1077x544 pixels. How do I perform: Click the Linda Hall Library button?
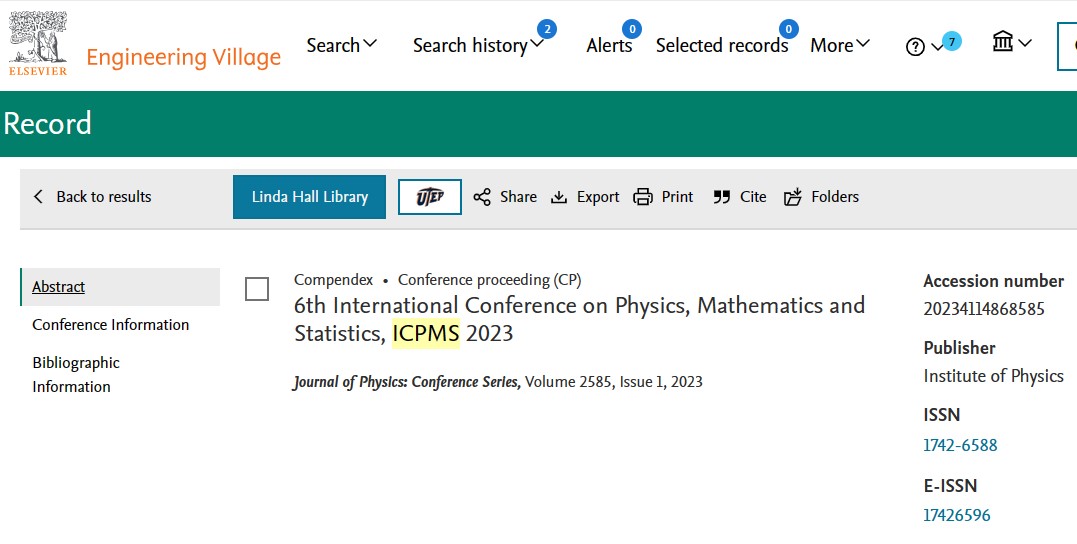tap(309, 197)
